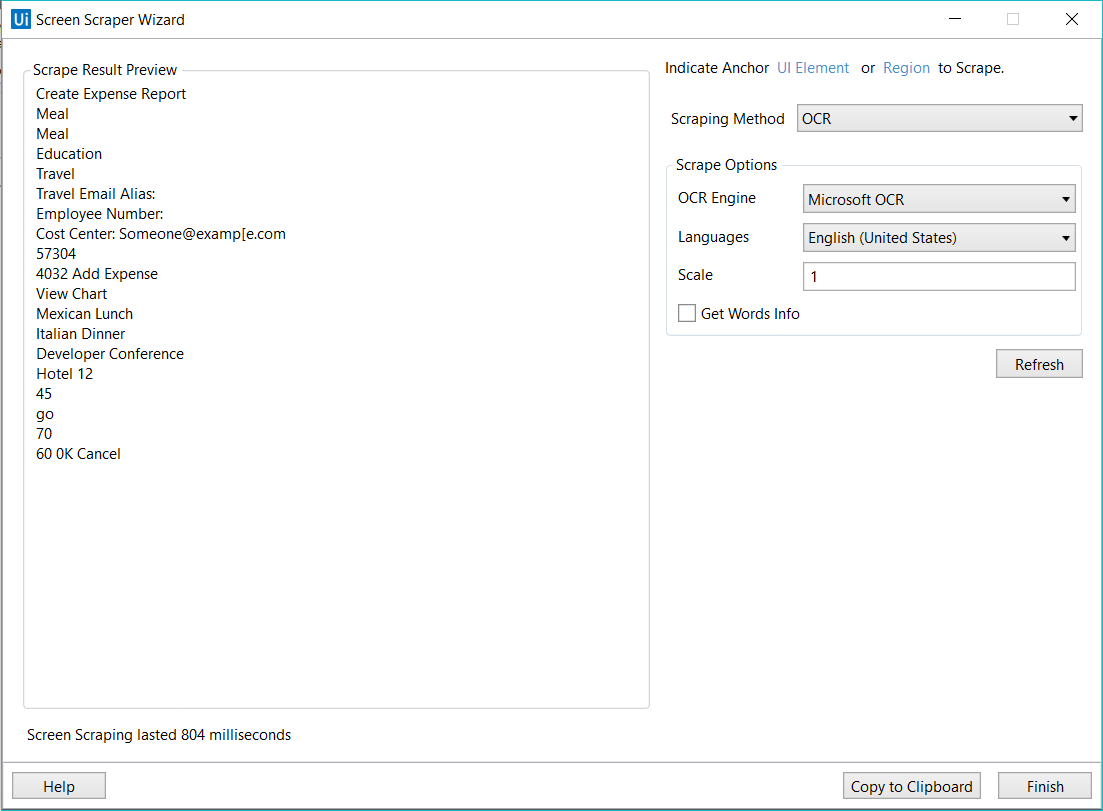Choose the Region link to scrape
Image resolution: width=1103 pixels, height=811 pixels.
pyautogui.click(x=906, y=68)
